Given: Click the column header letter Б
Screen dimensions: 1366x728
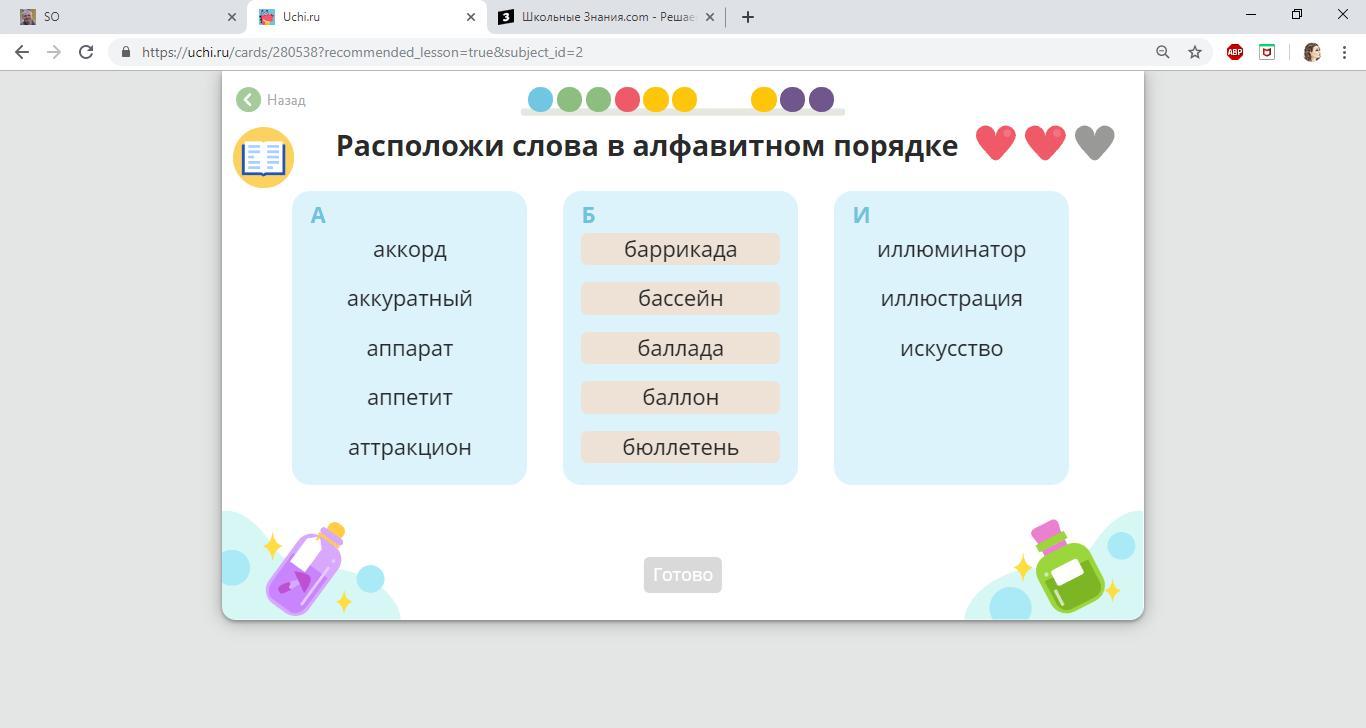Looking at the screenshot, I should pyautogui.click(x=588, y=215).
